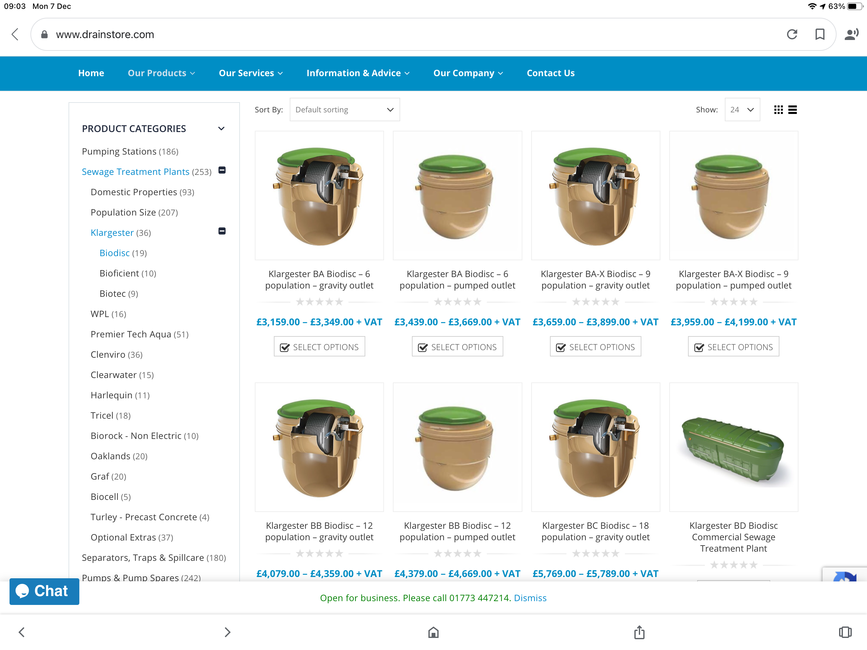Open the BC Biodisc 18 gravity outlet image
Screen dimensions: 867x650
click(x=596, y=447)
